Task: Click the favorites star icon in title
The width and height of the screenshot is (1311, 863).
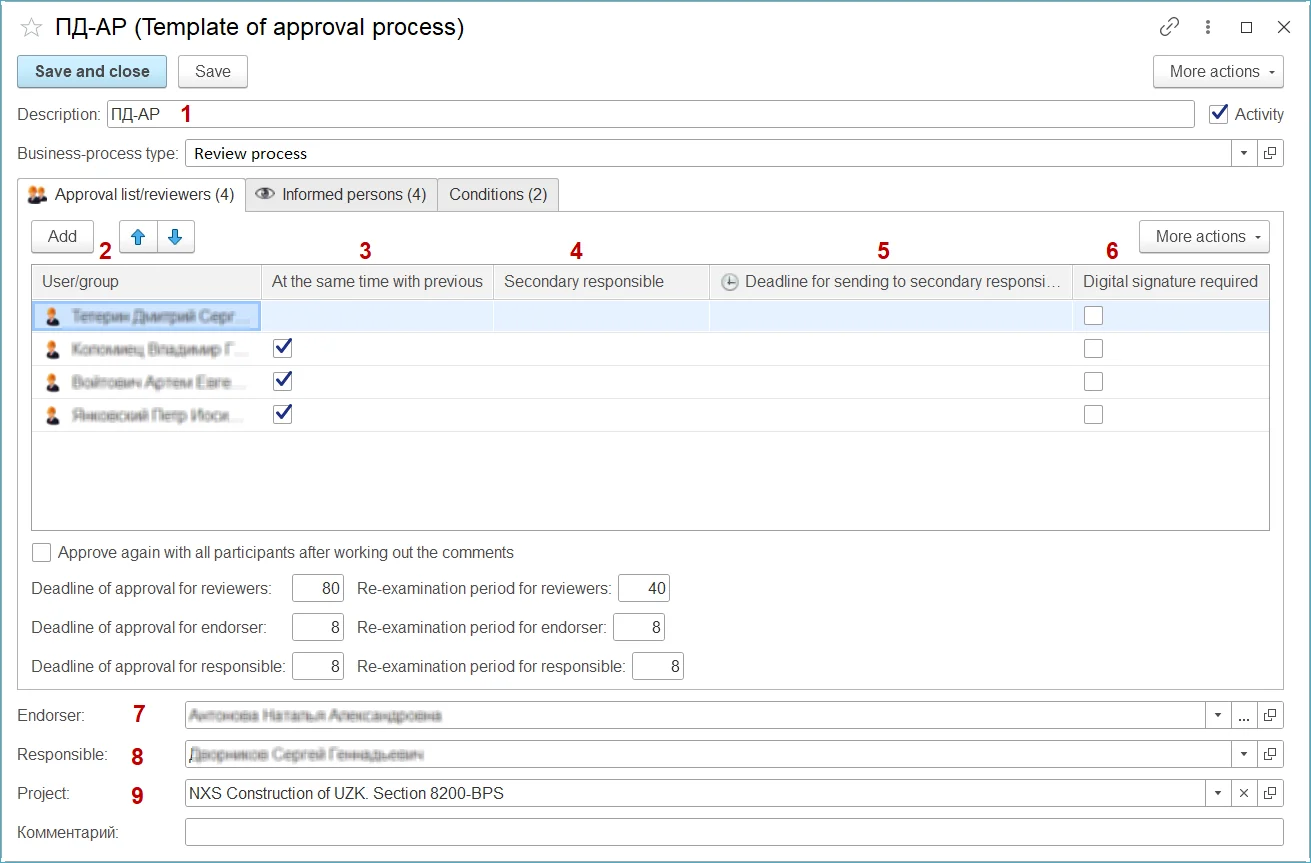Action: [31, 28]
